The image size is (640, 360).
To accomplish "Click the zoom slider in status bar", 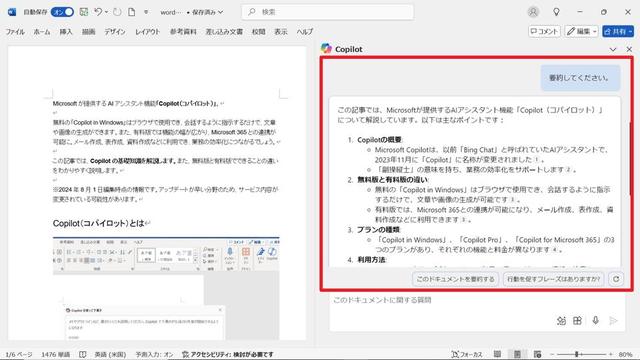I will [581, 354].
